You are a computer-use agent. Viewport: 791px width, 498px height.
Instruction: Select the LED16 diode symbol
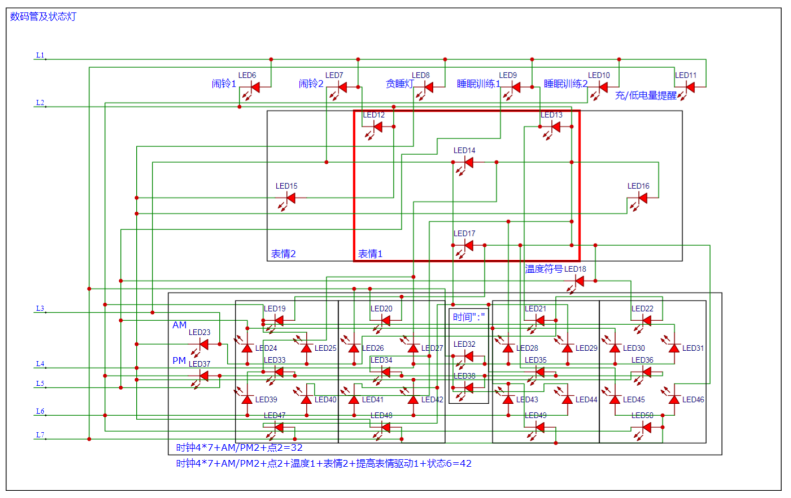(639, 200)
